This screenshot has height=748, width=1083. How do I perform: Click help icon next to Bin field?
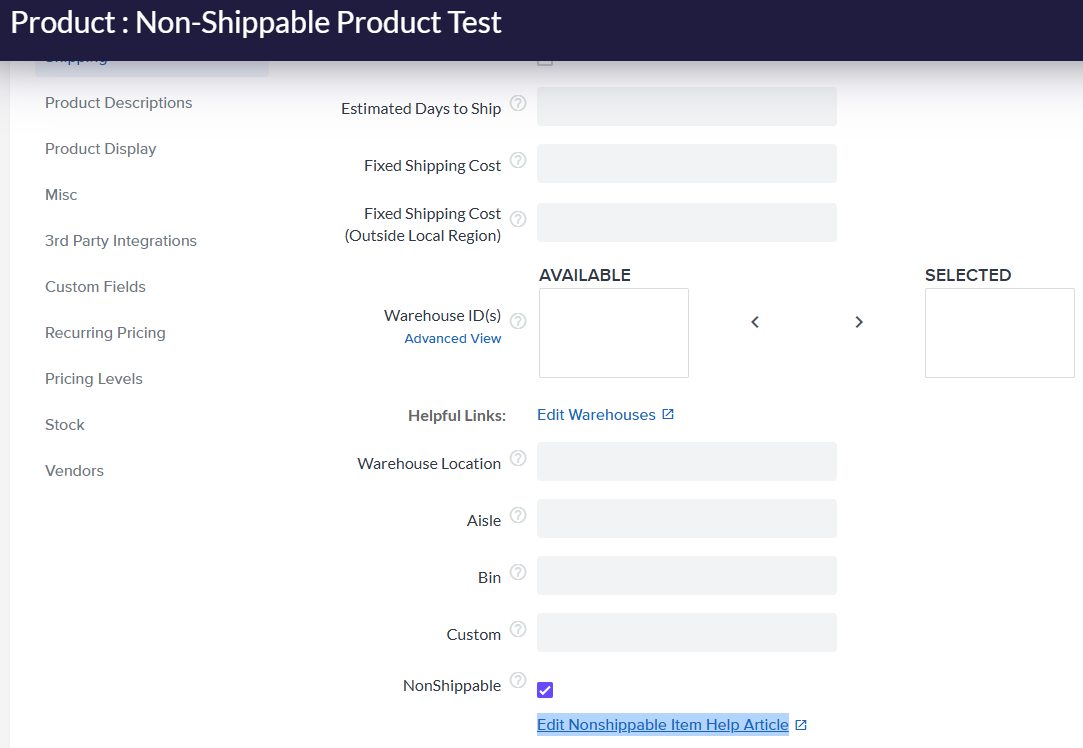click(x=518, y=572)
